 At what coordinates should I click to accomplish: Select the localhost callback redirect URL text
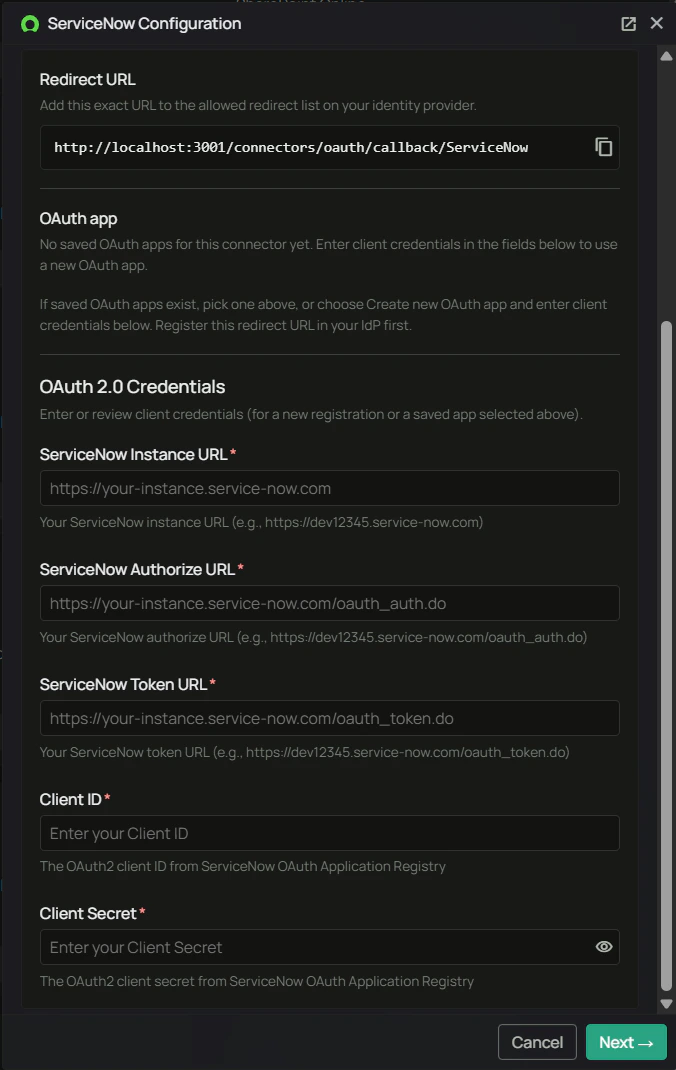point(291,147)
